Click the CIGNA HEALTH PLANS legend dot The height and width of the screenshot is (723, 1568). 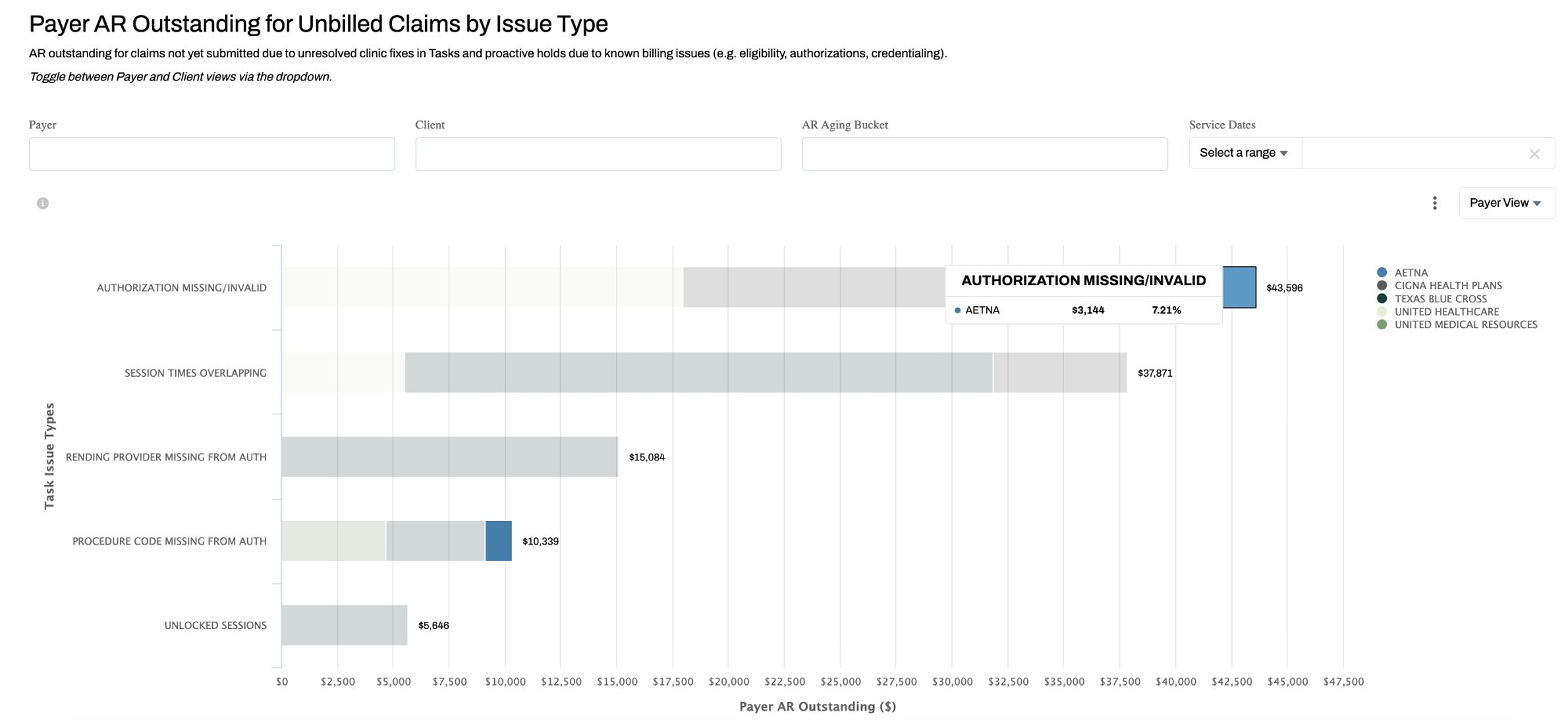click(1379, 285)
